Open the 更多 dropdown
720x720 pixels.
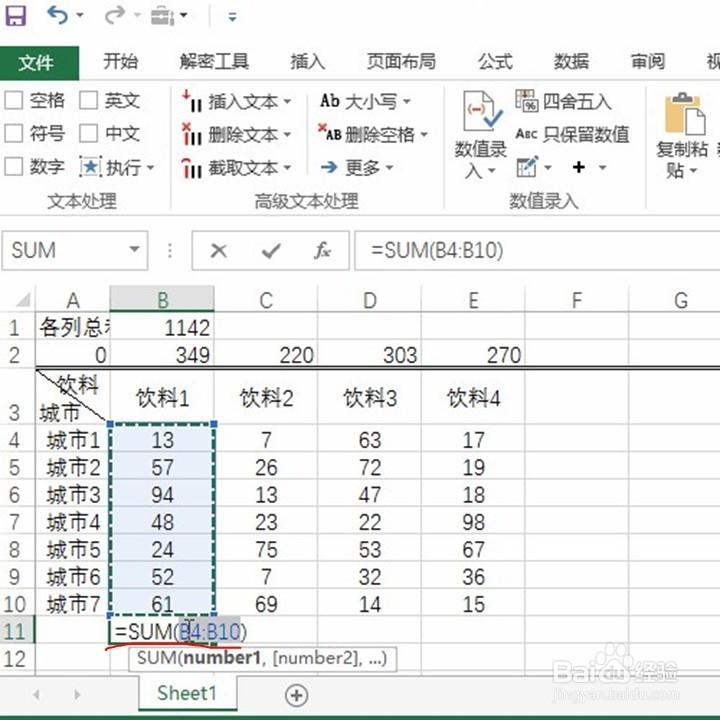357,168
